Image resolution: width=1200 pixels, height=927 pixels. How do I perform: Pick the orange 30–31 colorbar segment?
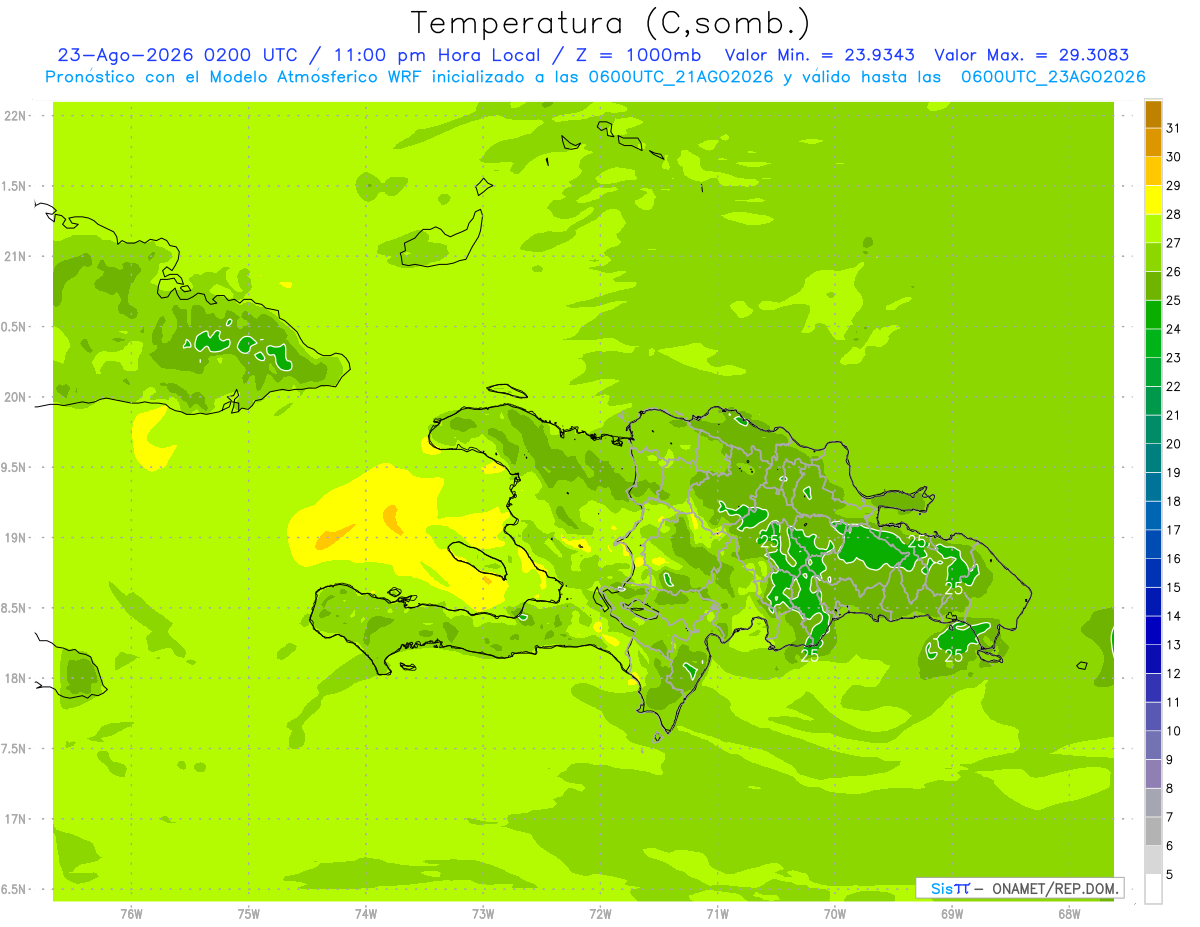point(1153,143)
